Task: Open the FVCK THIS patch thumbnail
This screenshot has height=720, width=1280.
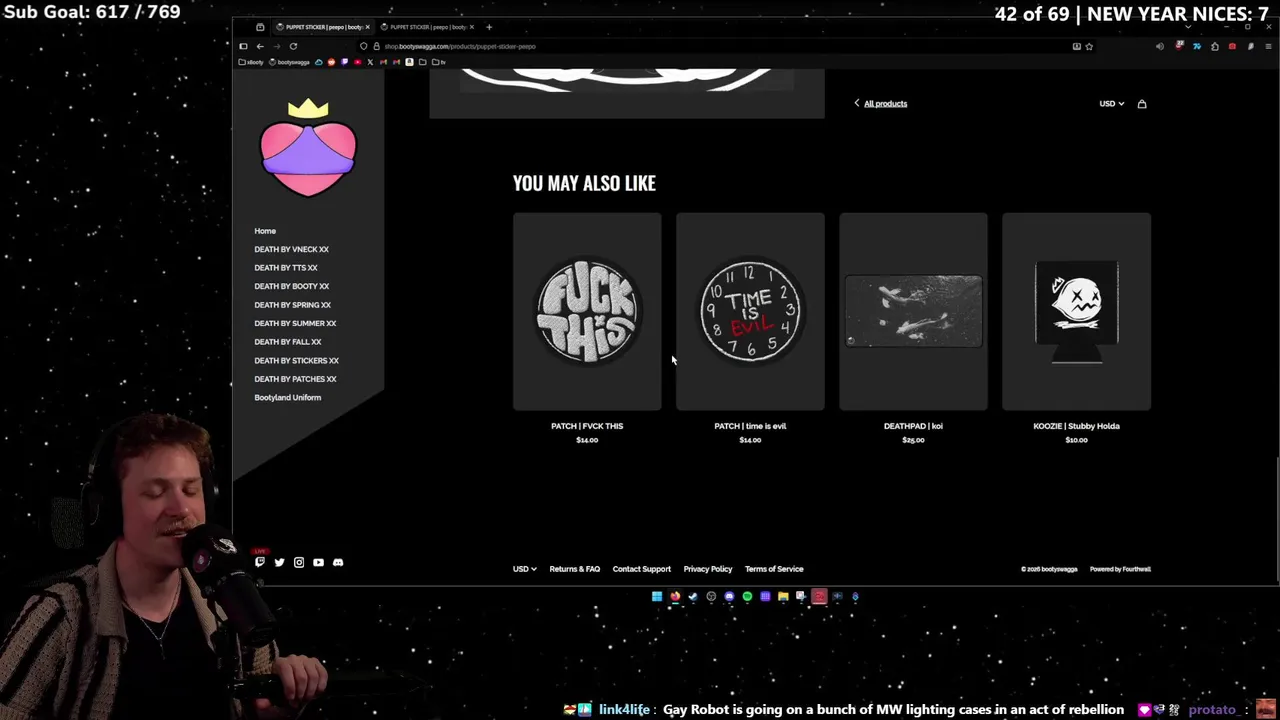Action: tap(587, 311)
